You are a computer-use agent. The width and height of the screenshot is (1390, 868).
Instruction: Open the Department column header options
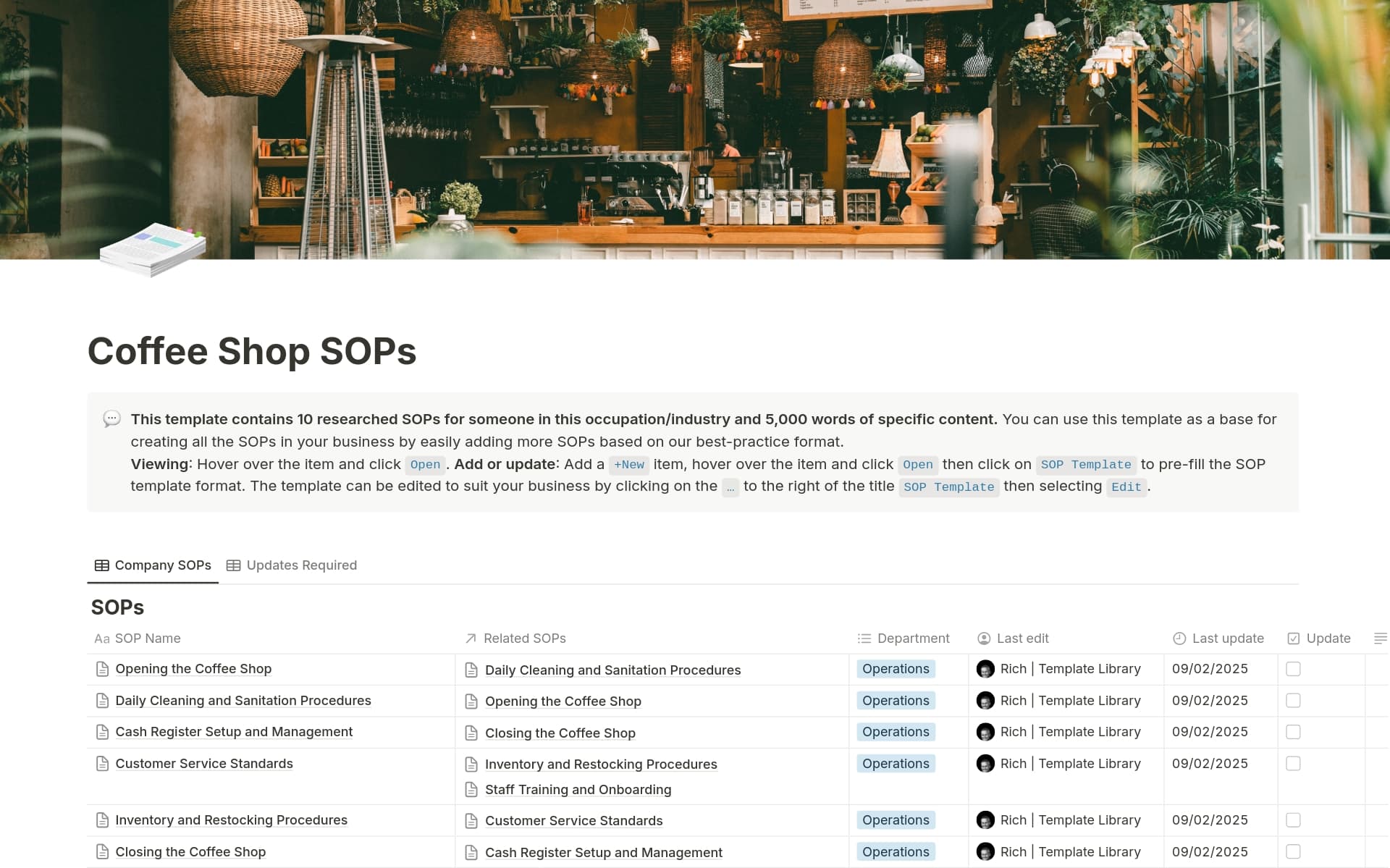(913, 639)
